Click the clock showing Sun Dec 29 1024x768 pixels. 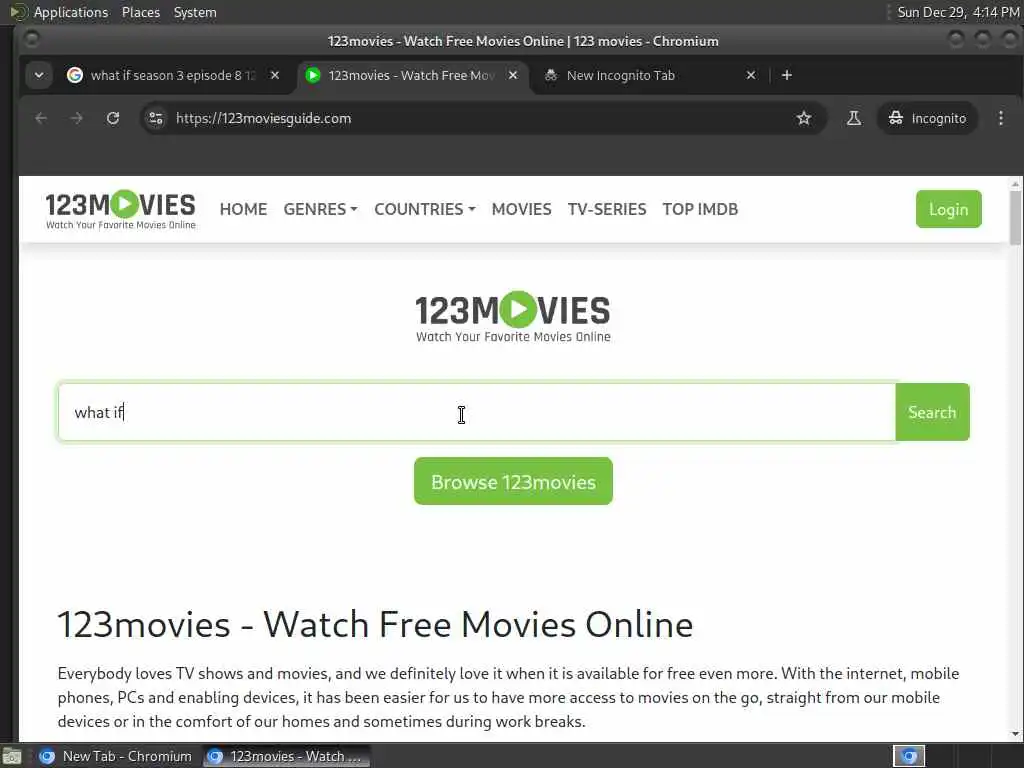(x=958, y=12)
